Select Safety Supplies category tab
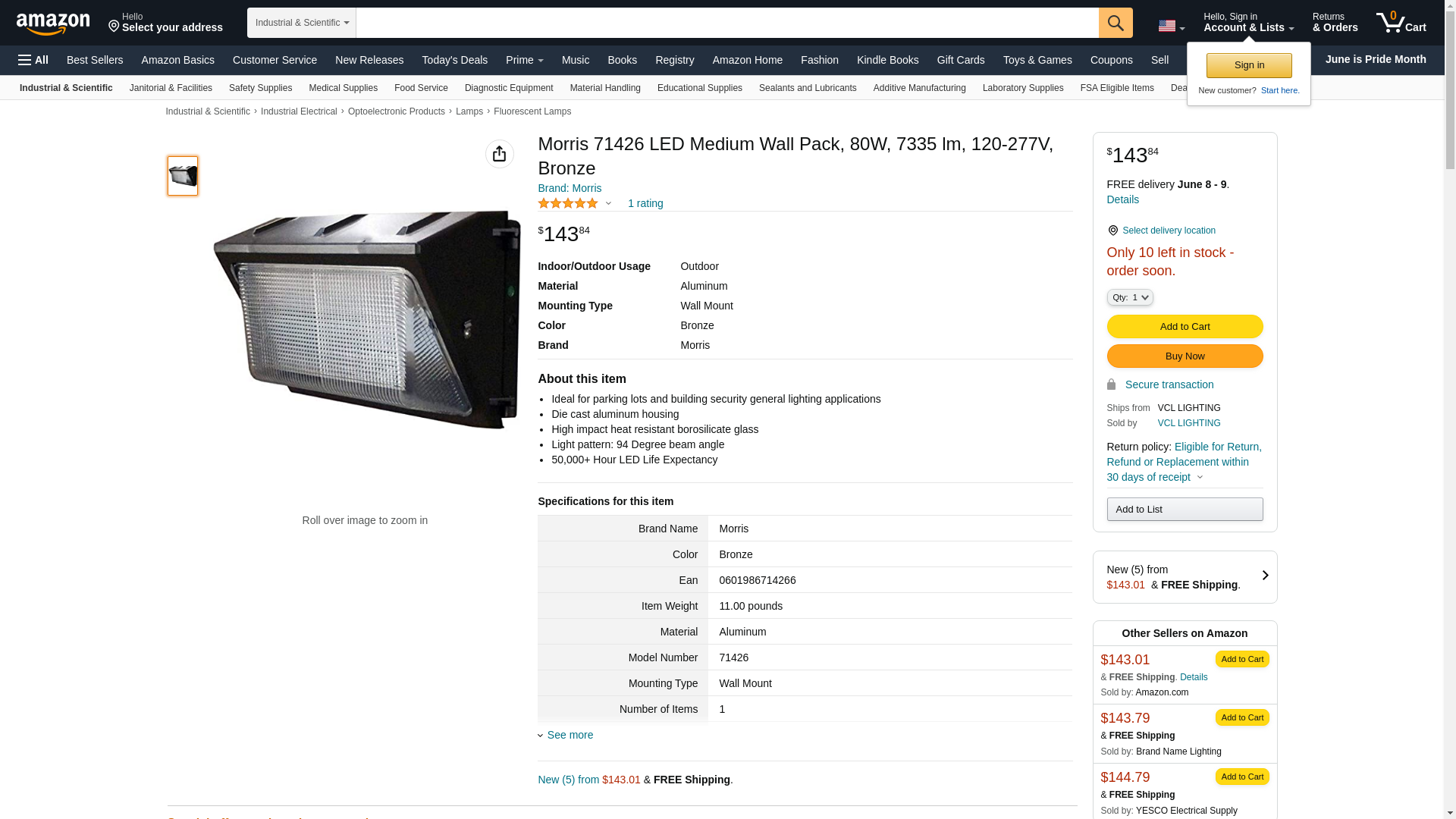This screenshot has width=1456, height=819. pos(260,88)
